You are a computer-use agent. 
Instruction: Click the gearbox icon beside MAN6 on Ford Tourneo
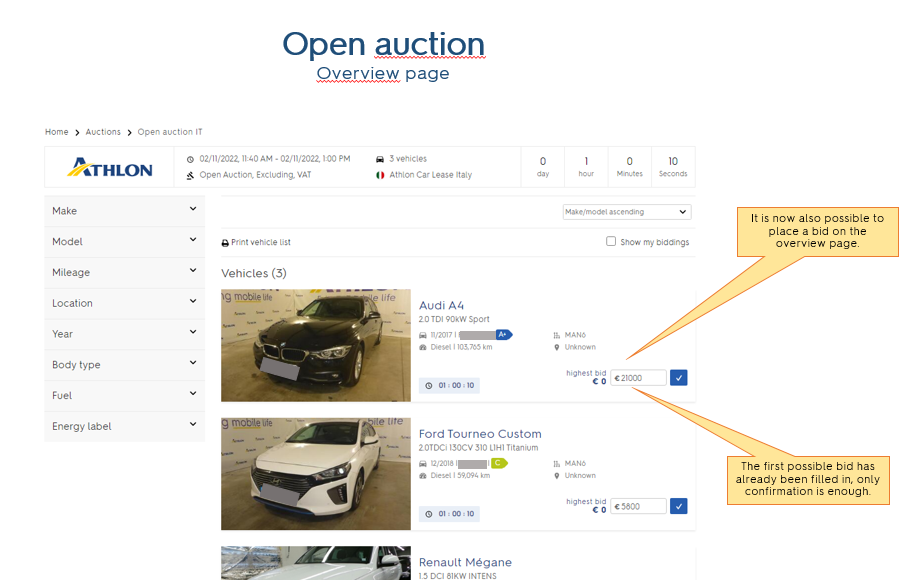(x=557, y=464)
